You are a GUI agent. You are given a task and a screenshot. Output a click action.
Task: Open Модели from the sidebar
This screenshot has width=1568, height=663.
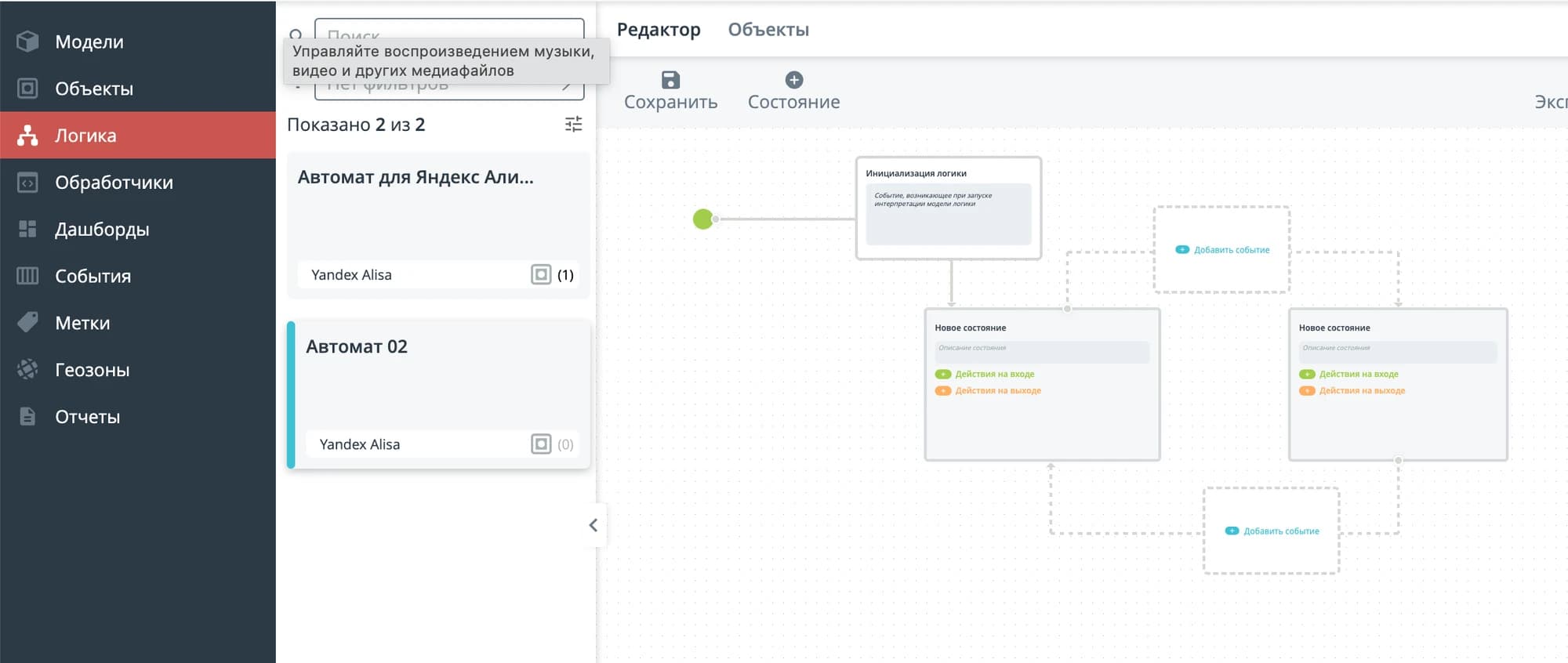89,42
